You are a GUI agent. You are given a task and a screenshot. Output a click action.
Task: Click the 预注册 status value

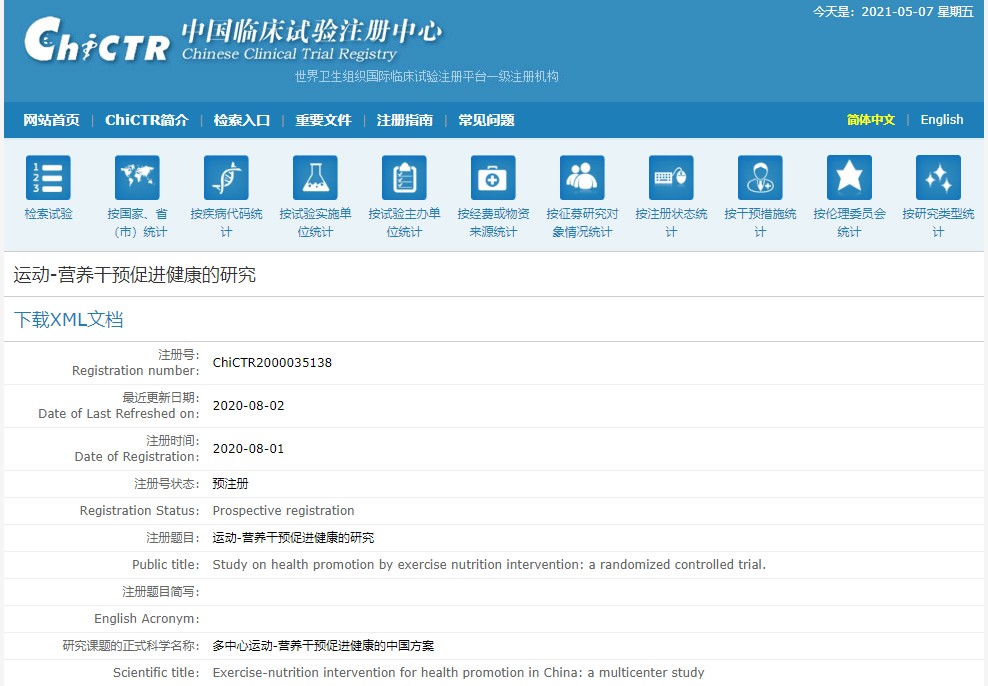[230, 484]
